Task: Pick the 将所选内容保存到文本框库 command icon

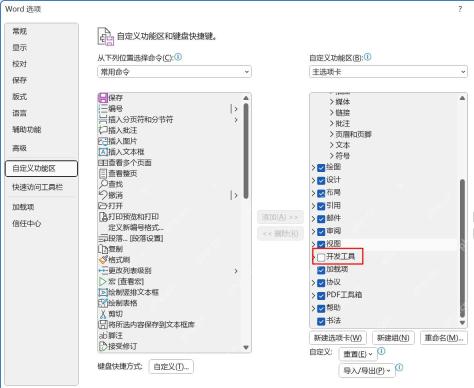Action: 103,325
